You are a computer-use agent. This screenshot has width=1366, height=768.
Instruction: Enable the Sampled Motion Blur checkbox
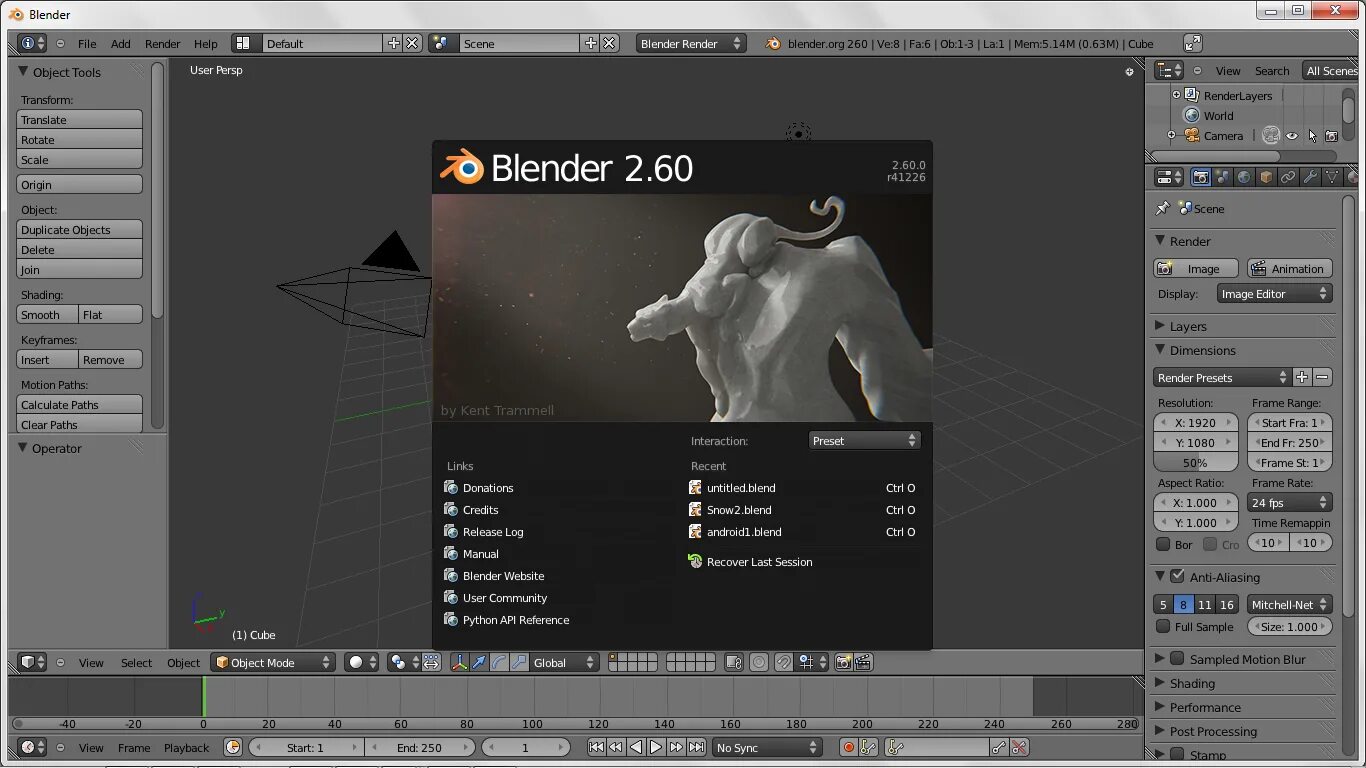click(1177, 658)
